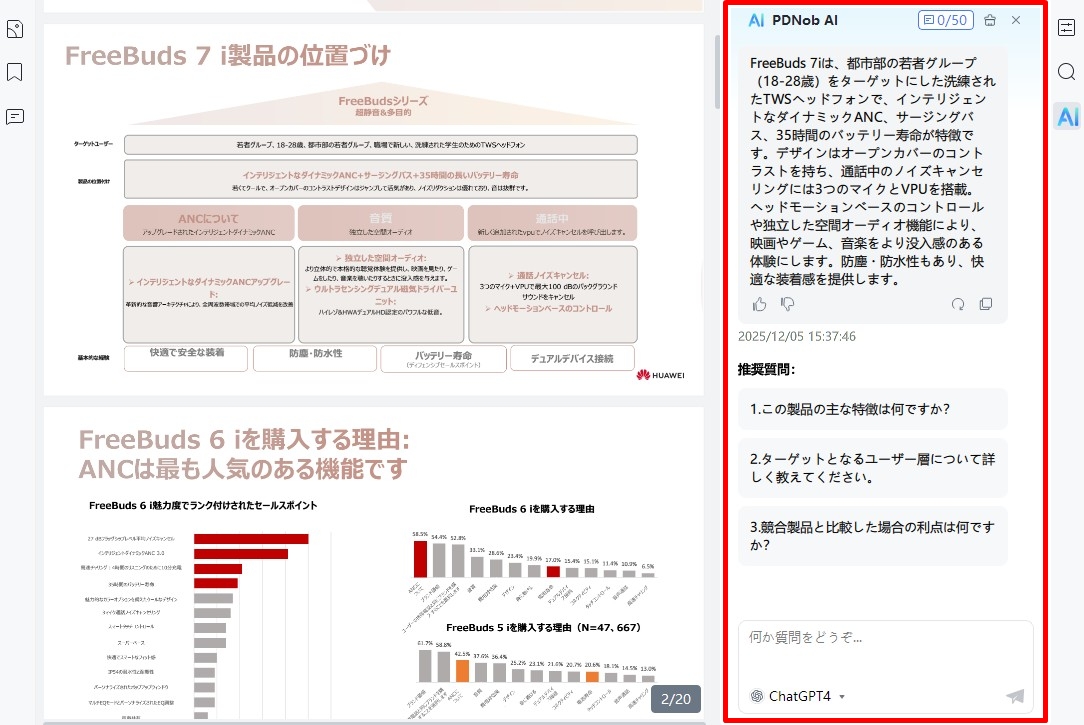
Task: Regenerate the AI response
Action: coord(958,304)
